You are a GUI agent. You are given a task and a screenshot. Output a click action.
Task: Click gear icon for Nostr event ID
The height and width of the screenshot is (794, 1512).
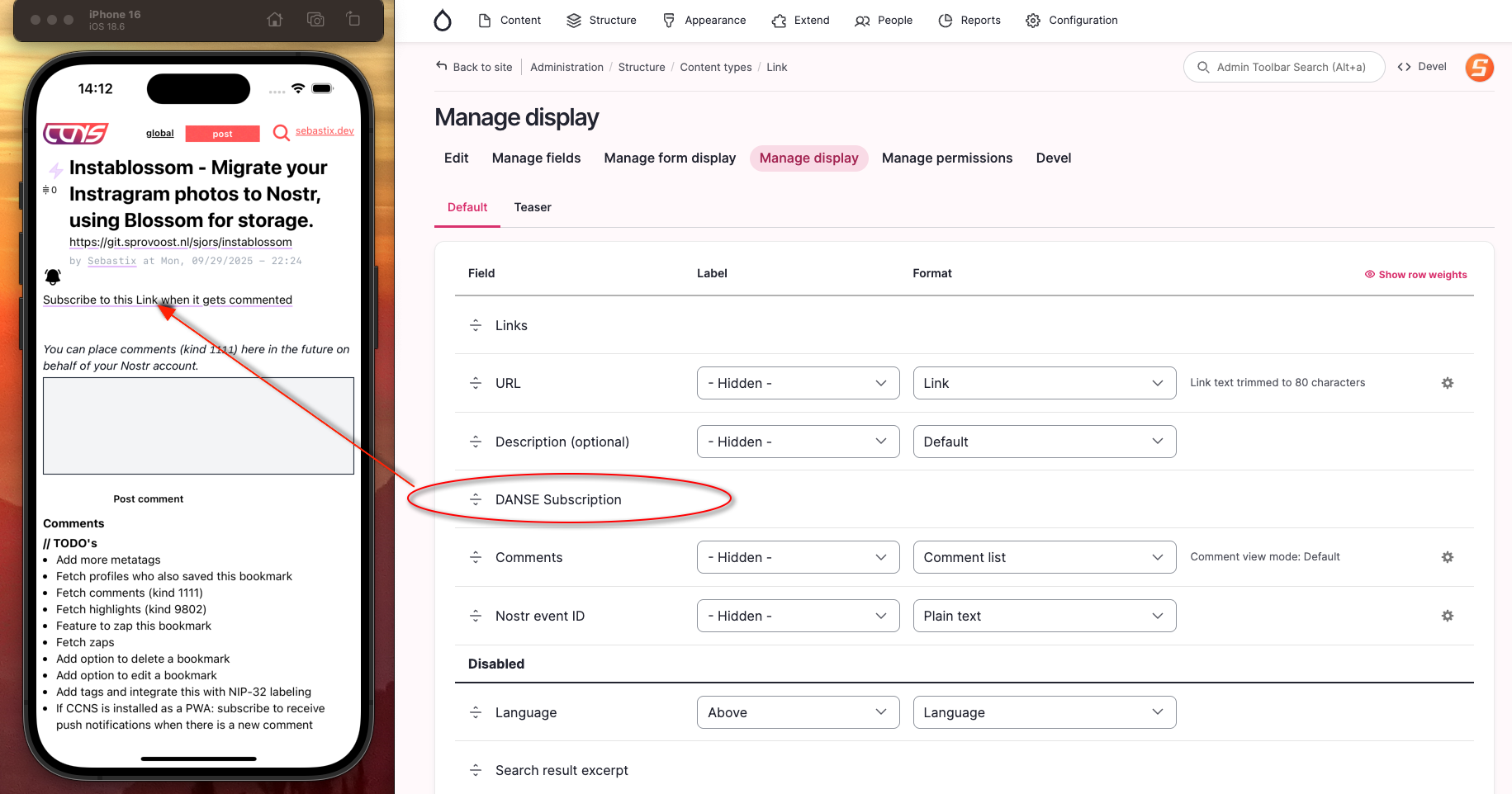[x=1447, y=616]
